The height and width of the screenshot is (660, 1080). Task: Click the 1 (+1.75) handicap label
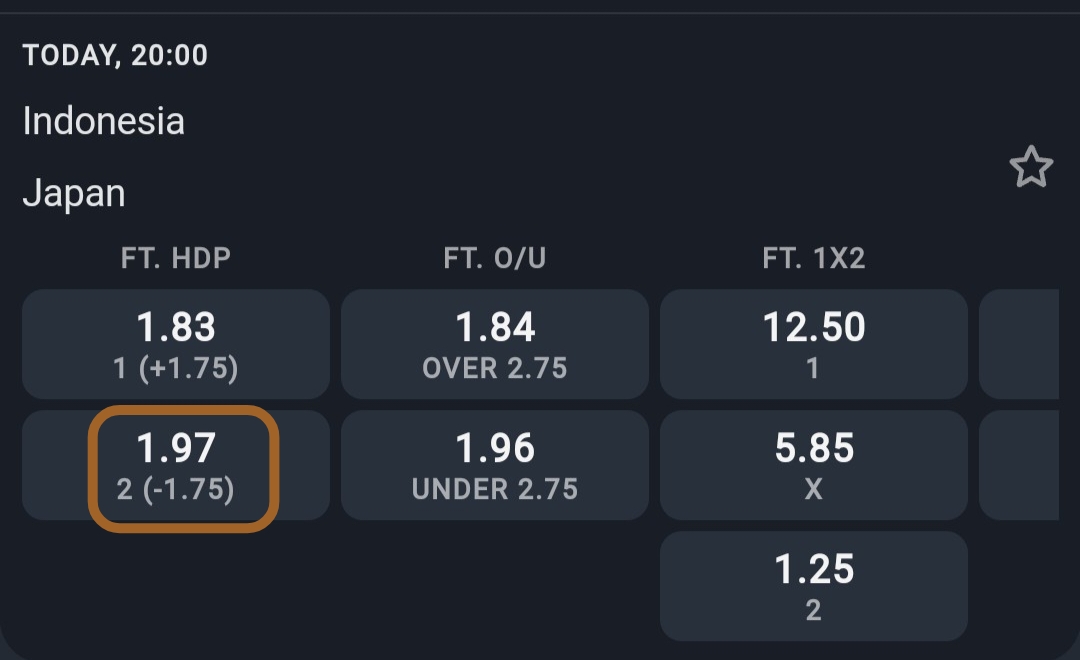176,368
